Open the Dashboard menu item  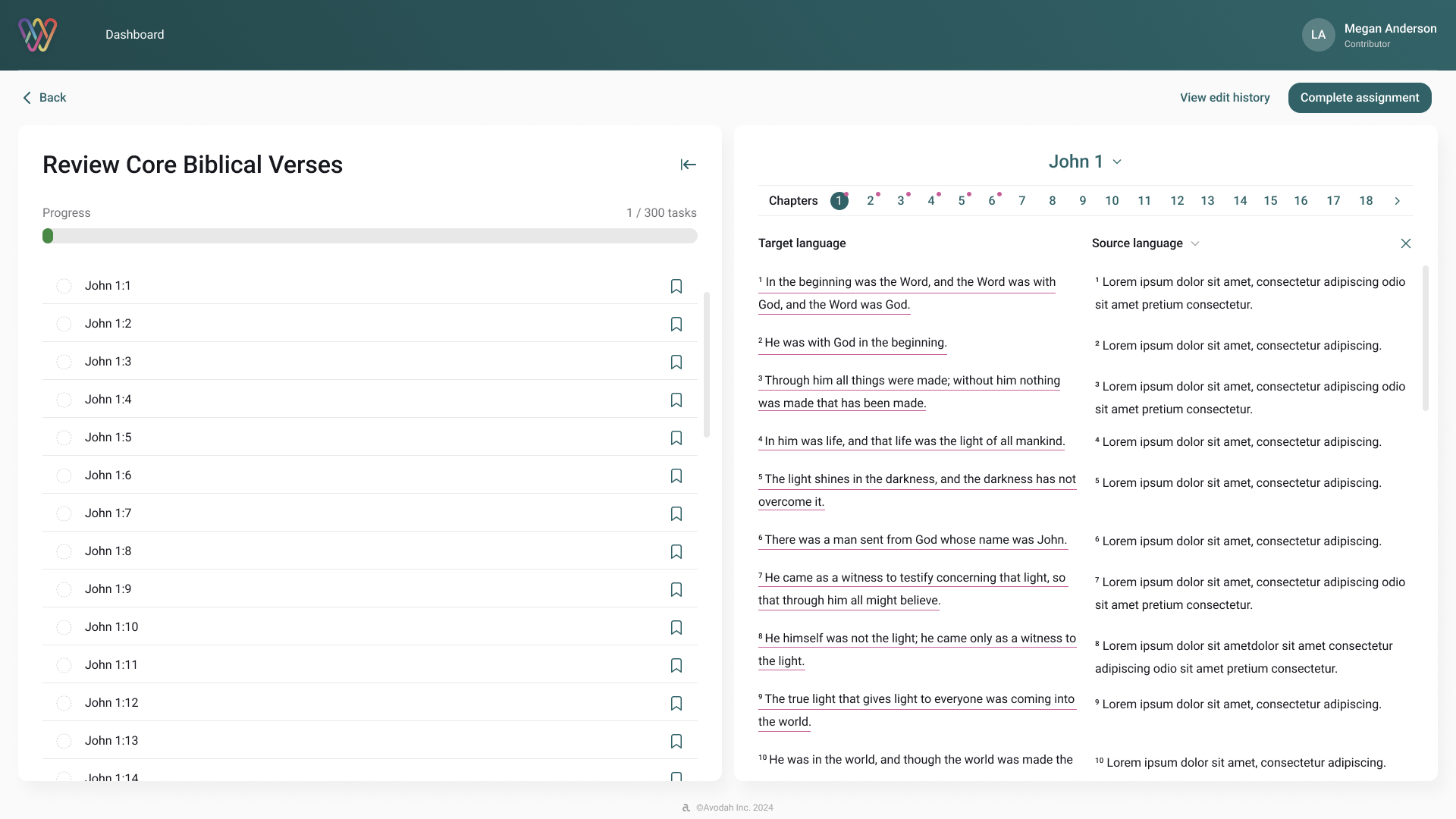[x=134, y=35]
